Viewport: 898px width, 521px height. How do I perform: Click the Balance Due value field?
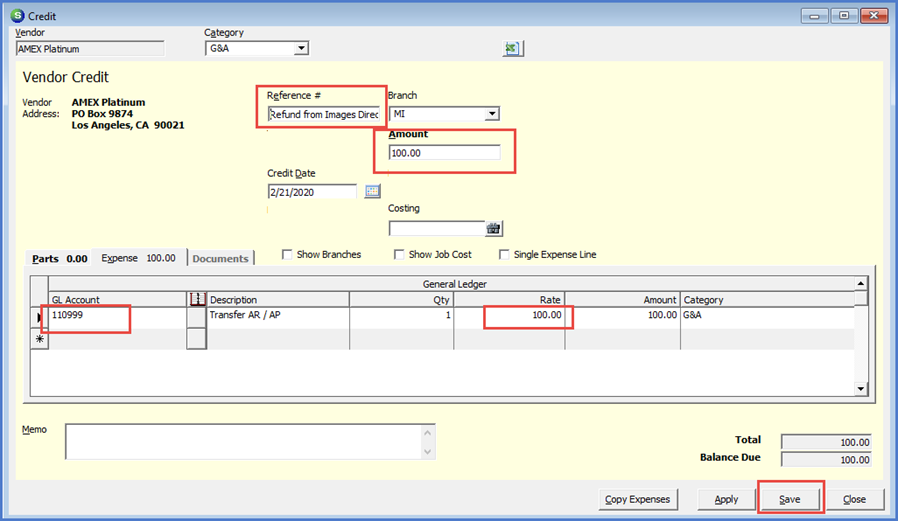click(x=826, y=460)
